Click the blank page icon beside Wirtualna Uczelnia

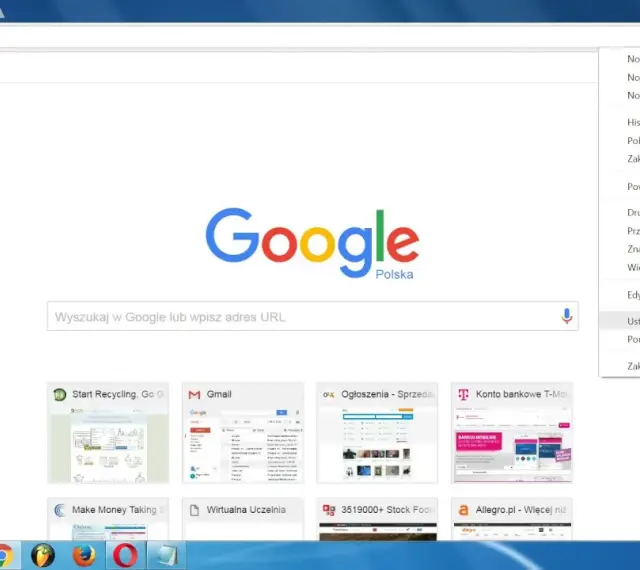pos(194,510)
